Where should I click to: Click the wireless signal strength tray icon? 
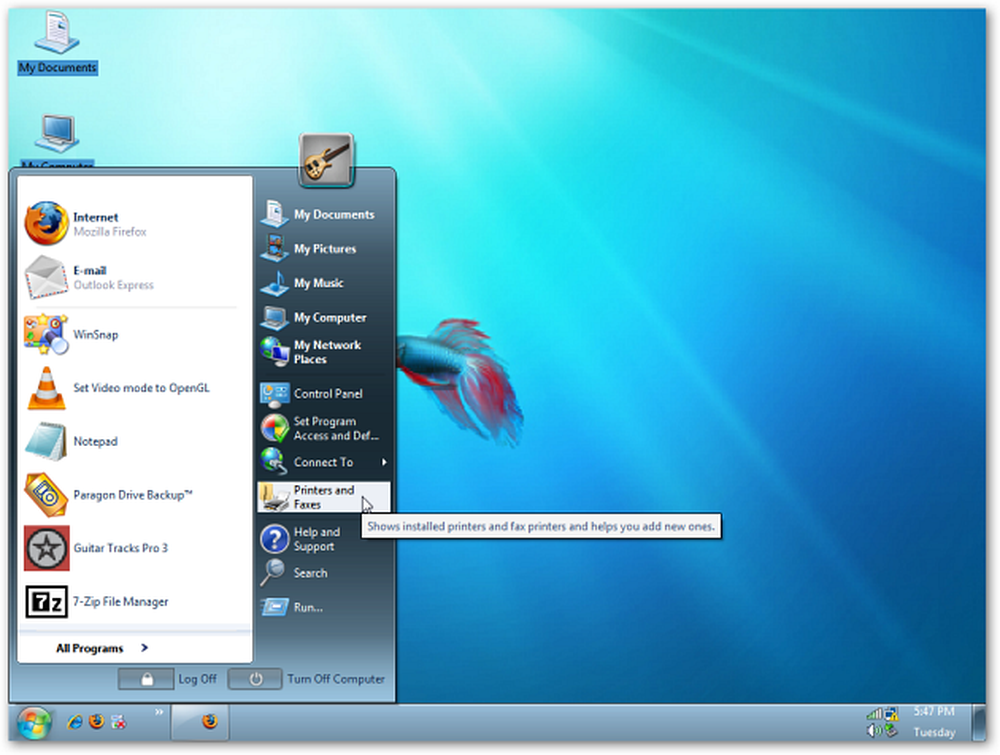click(x=874, y=714)
